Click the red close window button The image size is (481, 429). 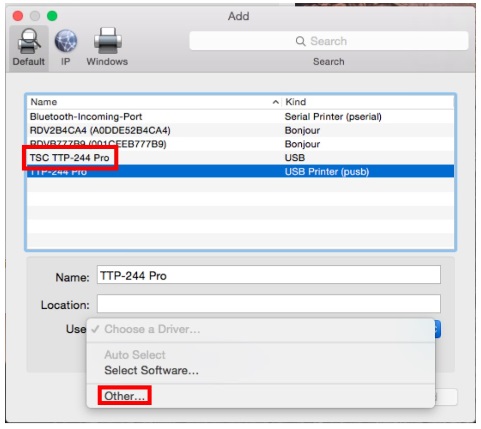pos(18,16)
